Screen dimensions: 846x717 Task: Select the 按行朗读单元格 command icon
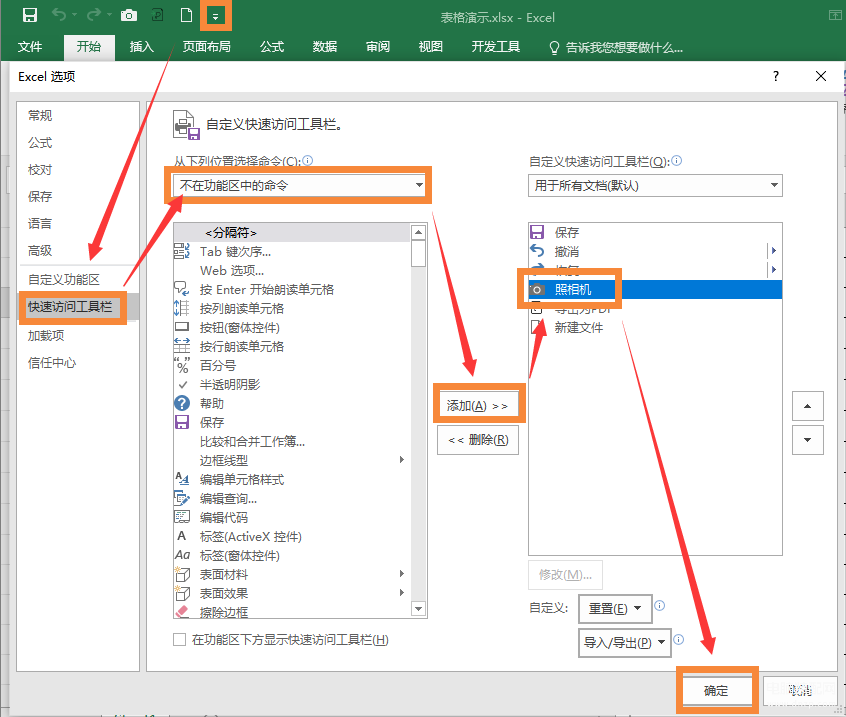click(182, 346)
